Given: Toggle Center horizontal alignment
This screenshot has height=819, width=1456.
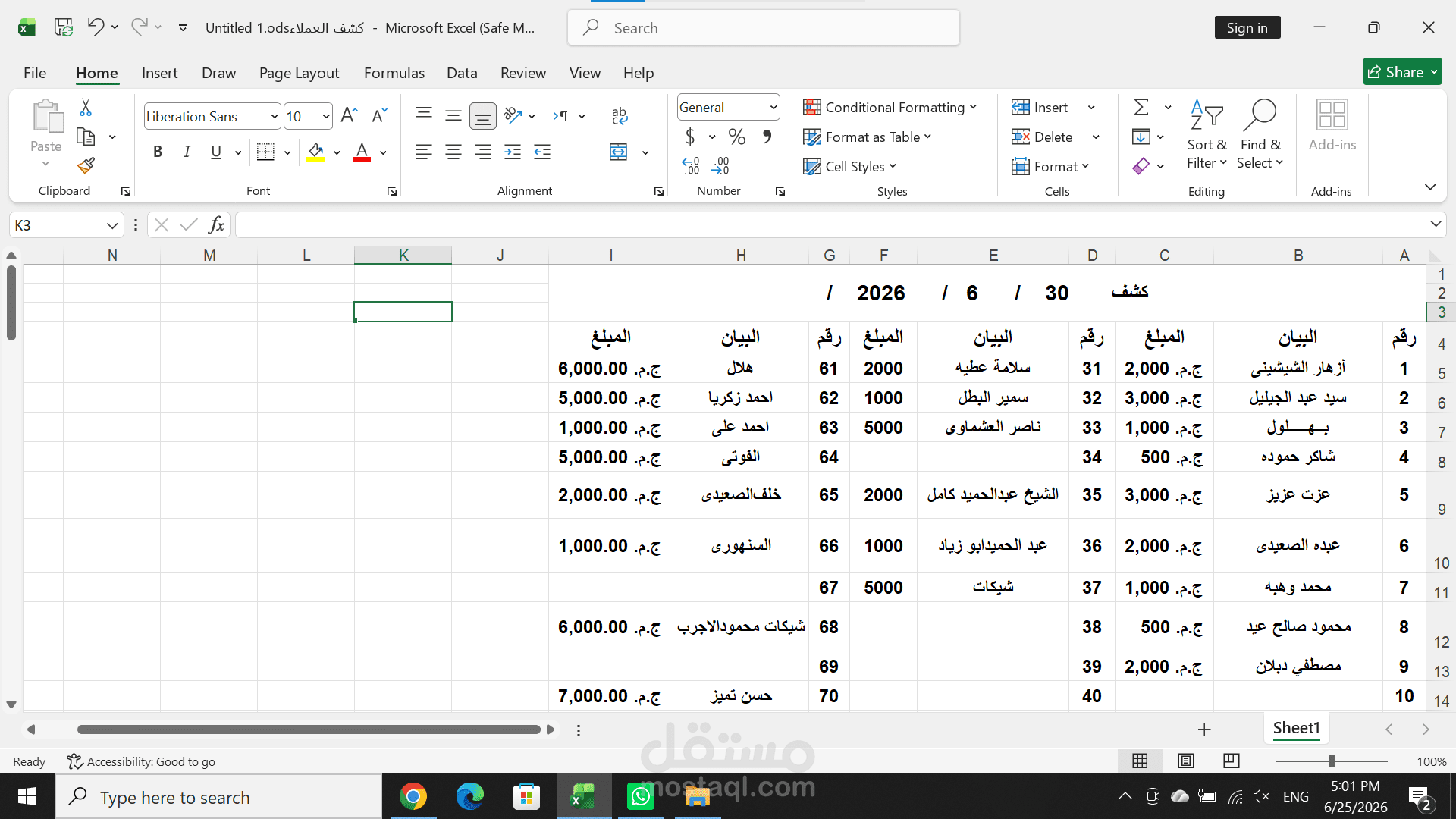Looking at the screenshot, I should [453, 152].
